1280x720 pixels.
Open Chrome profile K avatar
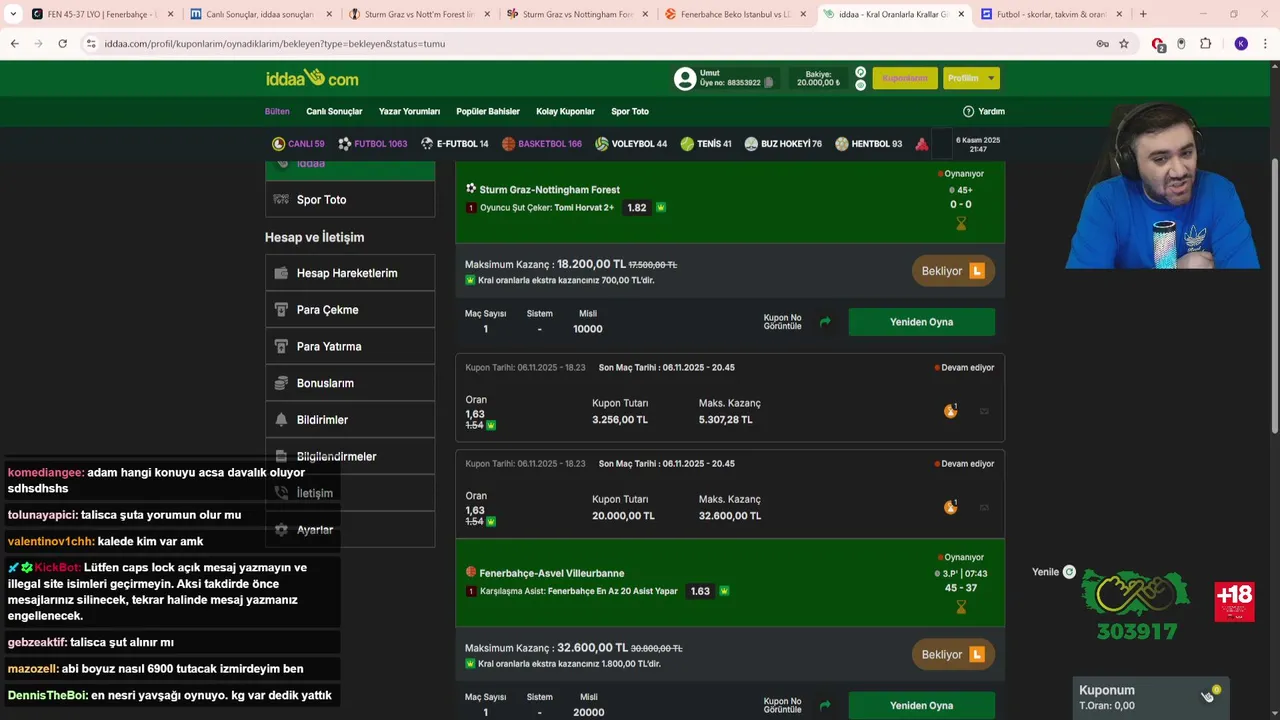point(1241,44)
